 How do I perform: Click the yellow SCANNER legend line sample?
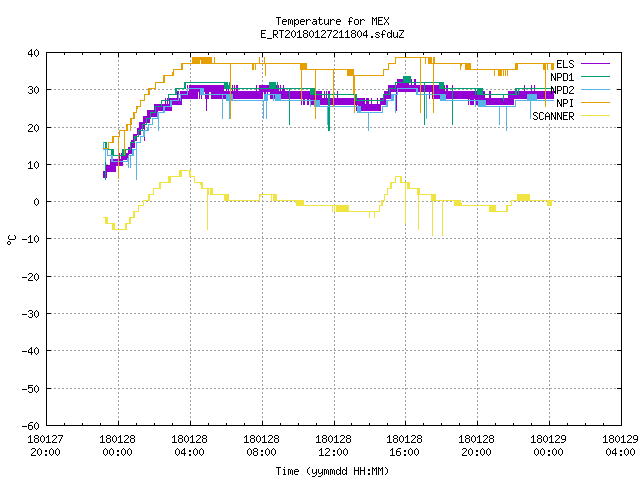click(x=595, y=116)
